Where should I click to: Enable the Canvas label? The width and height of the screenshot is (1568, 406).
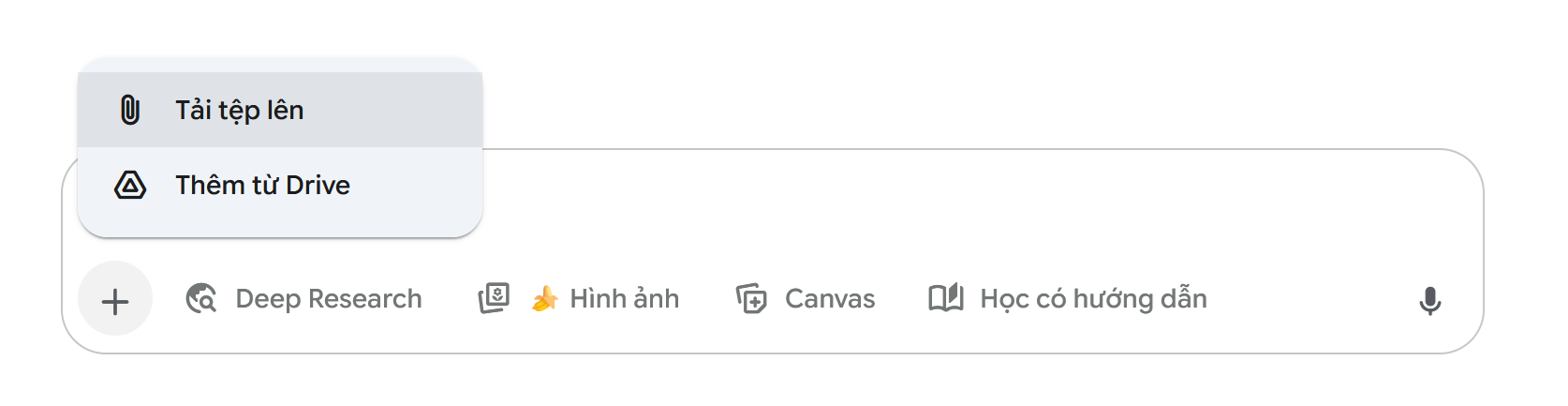tap(829, 299)
